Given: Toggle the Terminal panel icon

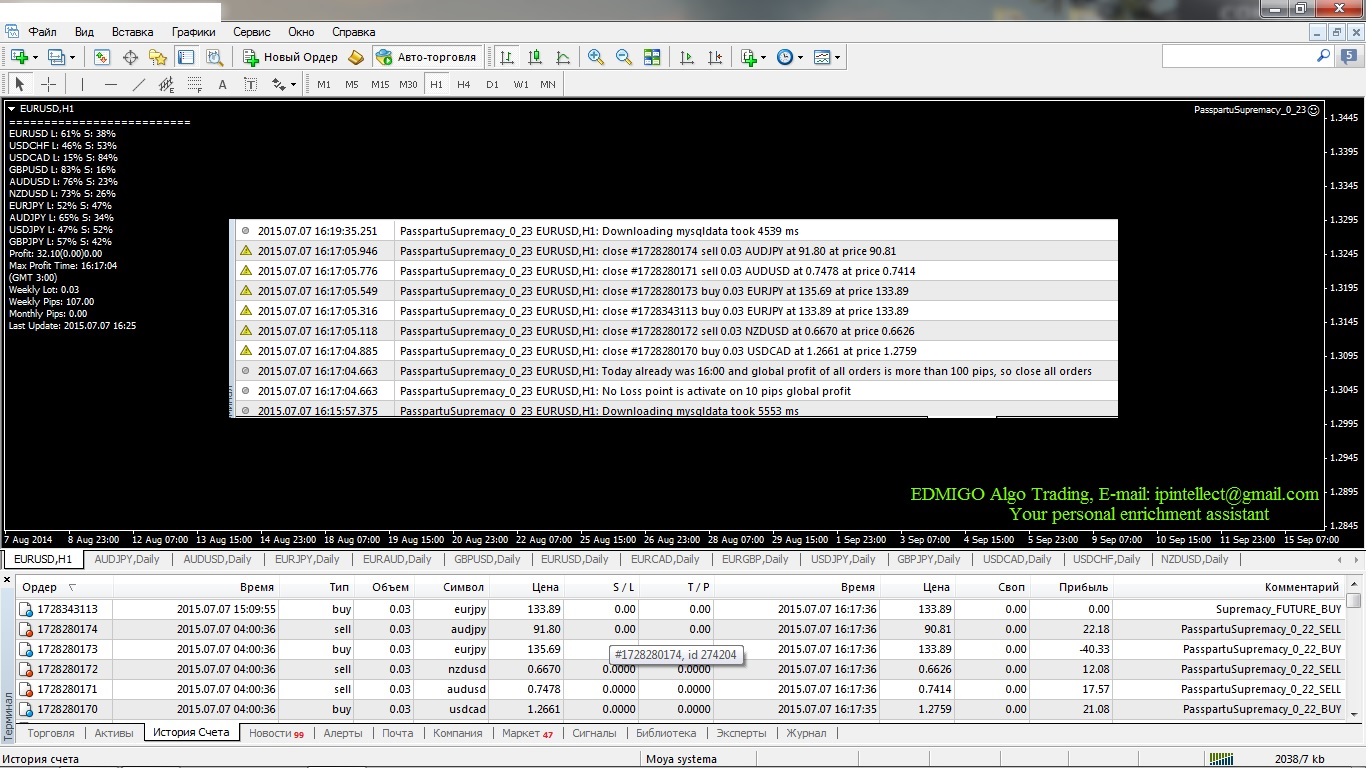Looking at the screenshot, I should 185,57.
